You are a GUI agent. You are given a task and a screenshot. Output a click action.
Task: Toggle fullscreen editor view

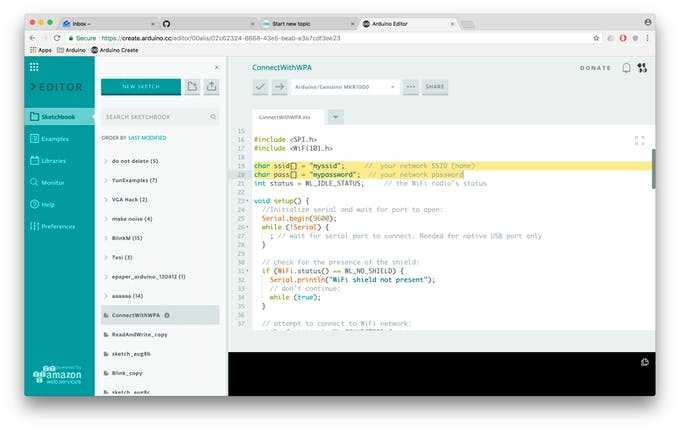tap(639, 141)
